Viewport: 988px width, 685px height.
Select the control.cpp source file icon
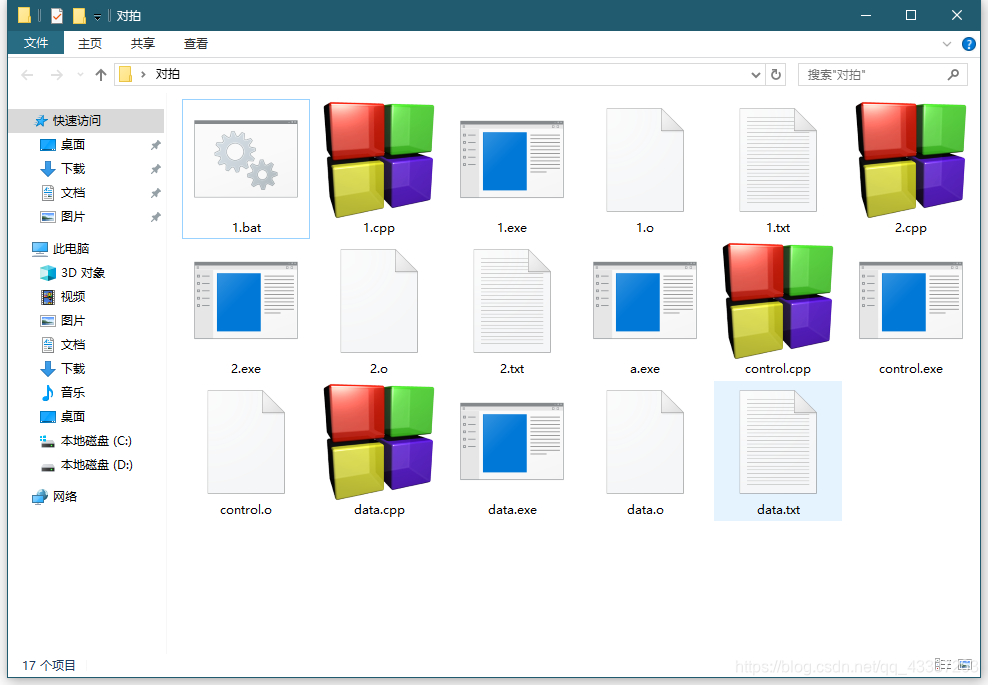pyautogui.click(x=778, y=301)
